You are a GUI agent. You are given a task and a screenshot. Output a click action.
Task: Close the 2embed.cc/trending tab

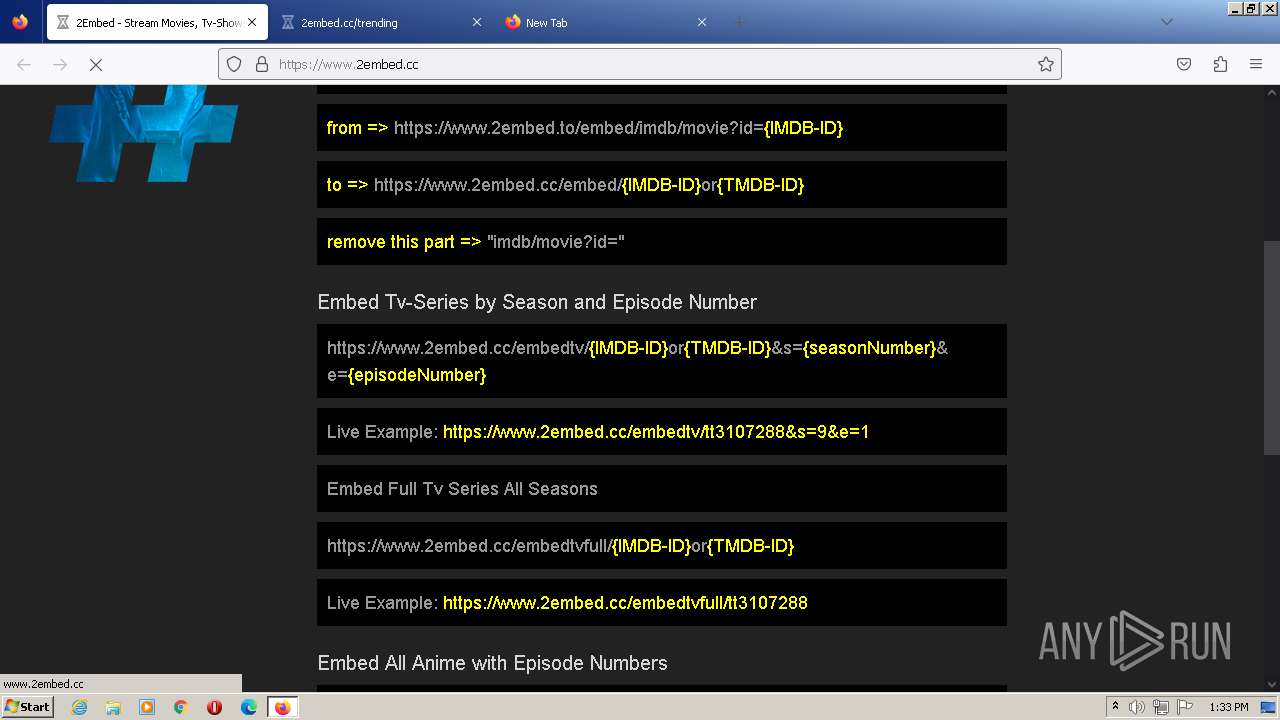(476, 22)
